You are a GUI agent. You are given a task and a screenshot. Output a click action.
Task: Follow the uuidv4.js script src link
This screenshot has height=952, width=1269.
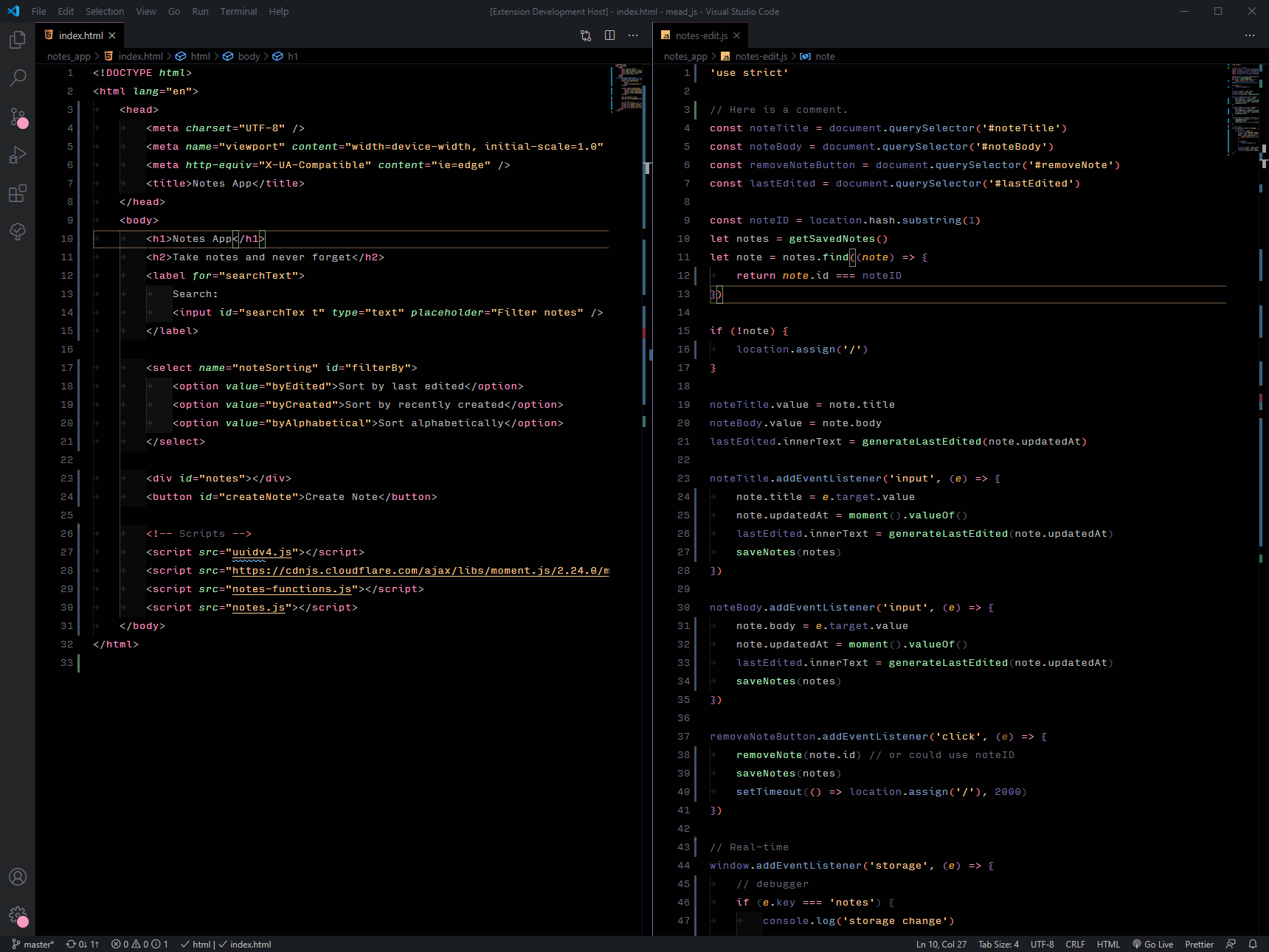(262, 552)
